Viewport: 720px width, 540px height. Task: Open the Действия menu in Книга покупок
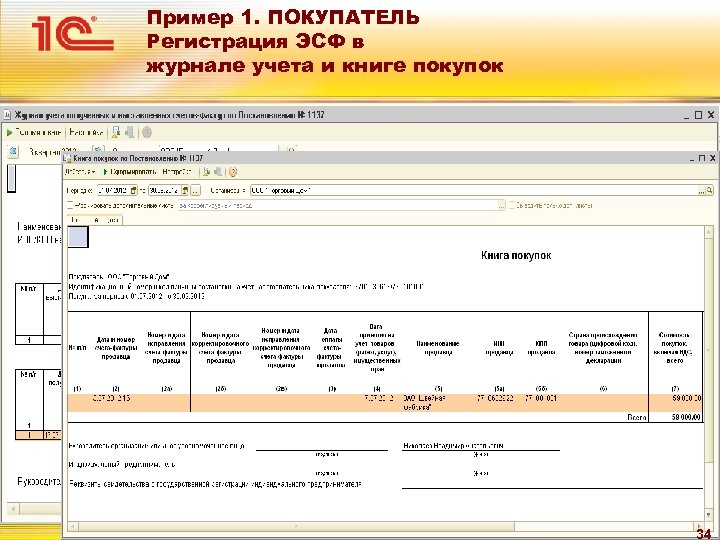(80, 172)
